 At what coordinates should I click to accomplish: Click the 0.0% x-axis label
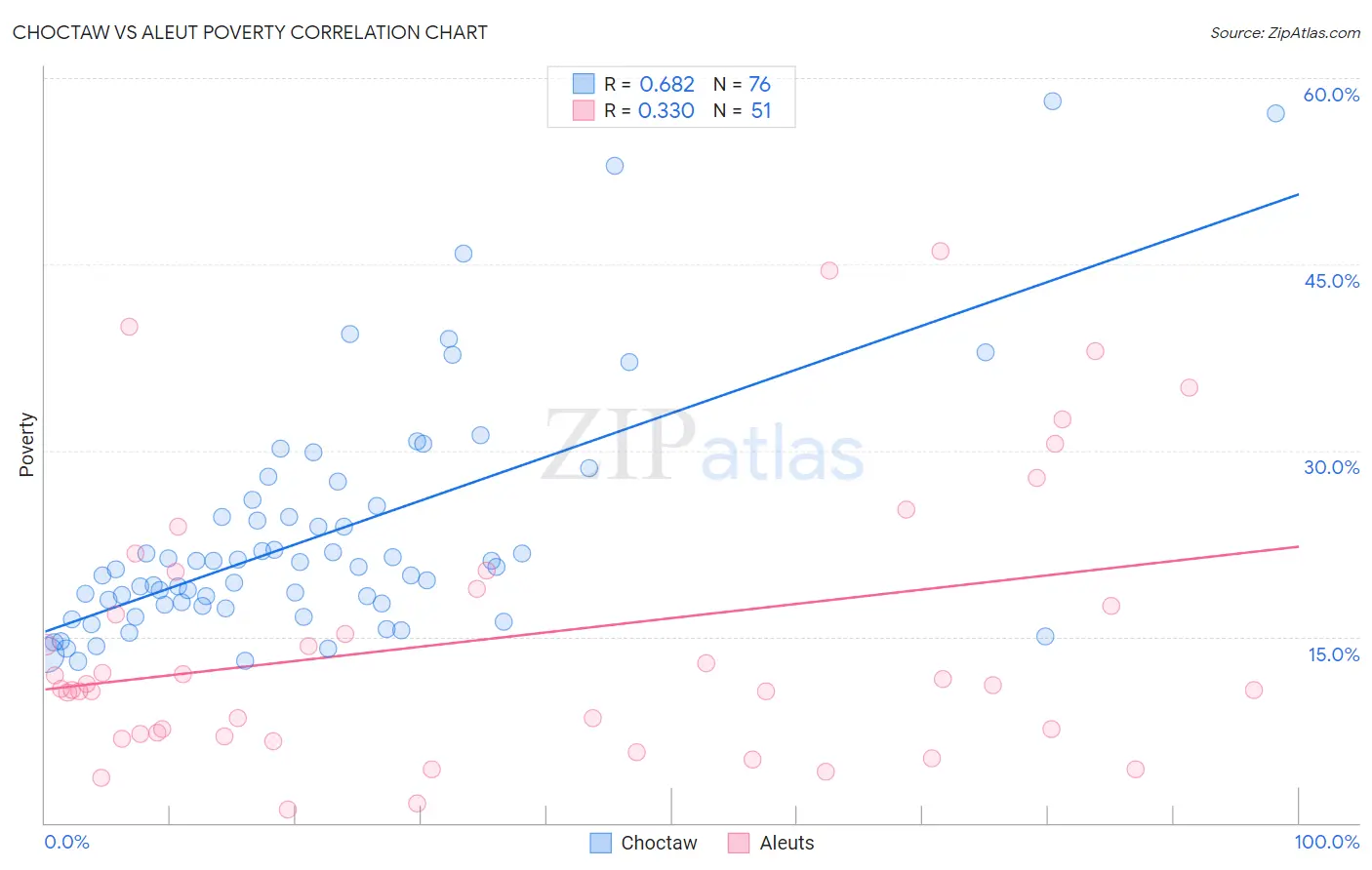[66, 842]
